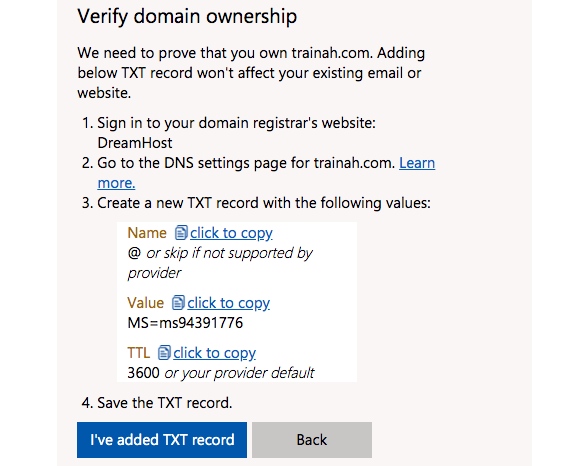Screen dimensions: 581x466
Task: Click the Value field label
Action: pyautogui.click(x=146, y=303)
